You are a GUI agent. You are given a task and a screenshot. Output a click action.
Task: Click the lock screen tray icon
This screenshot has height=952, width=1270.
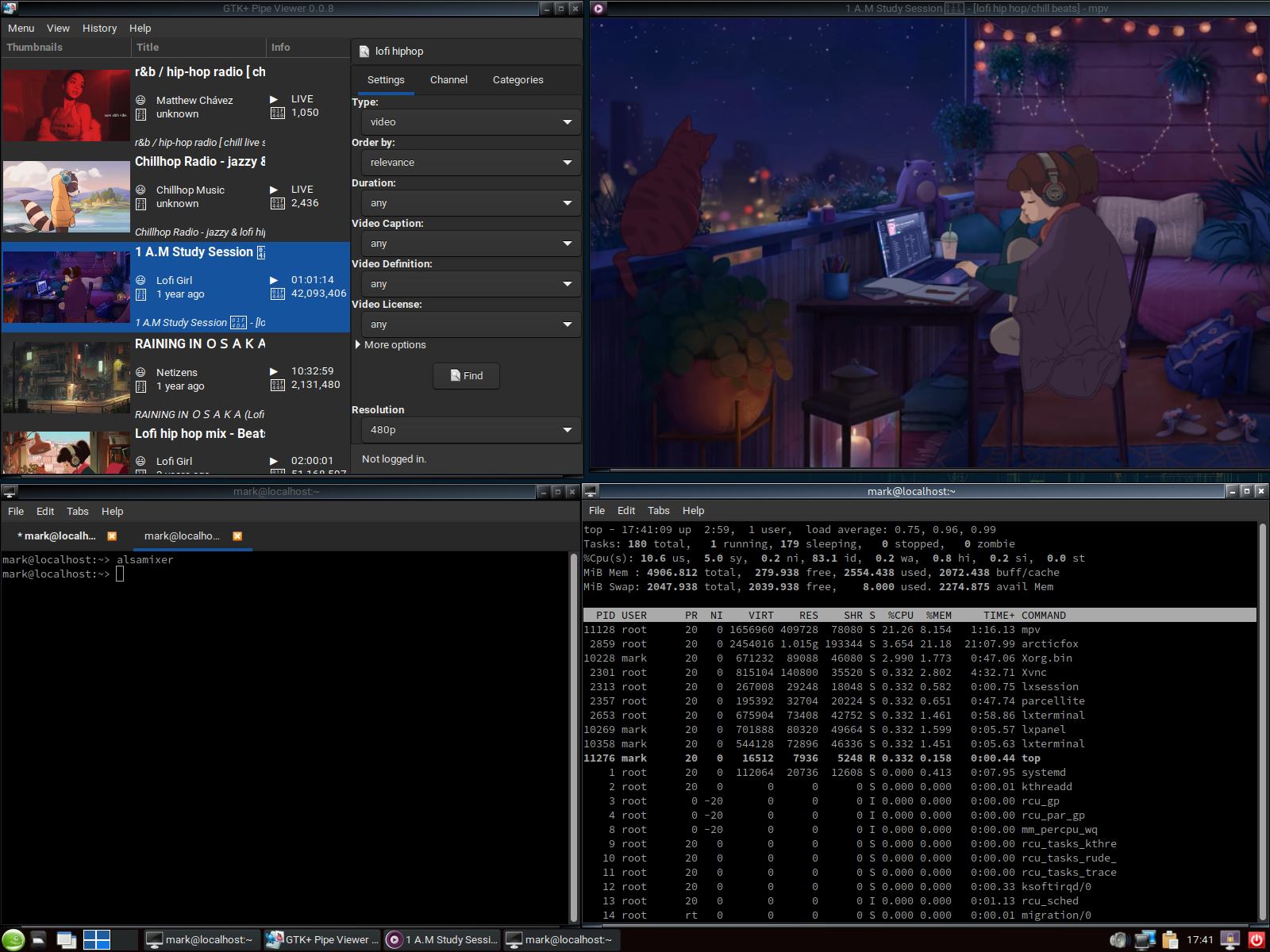coord(1230,940)
